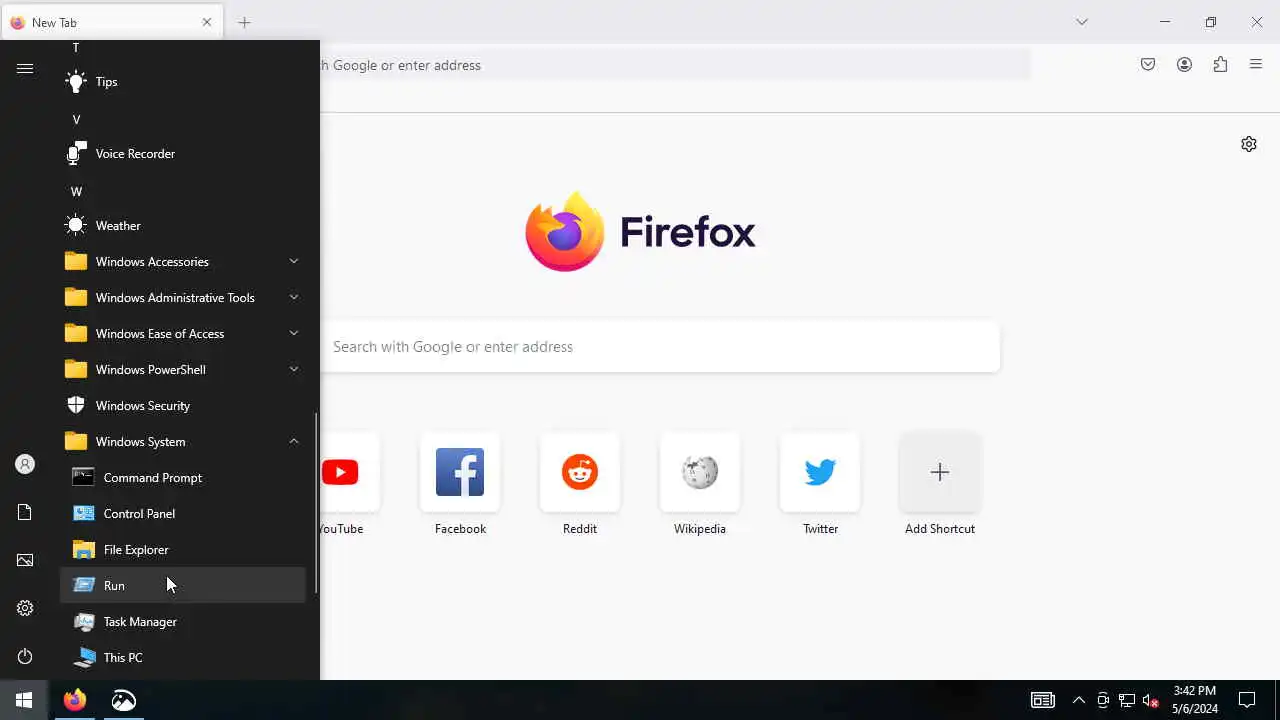Open Documents from Start sidebar

(25, 512)
